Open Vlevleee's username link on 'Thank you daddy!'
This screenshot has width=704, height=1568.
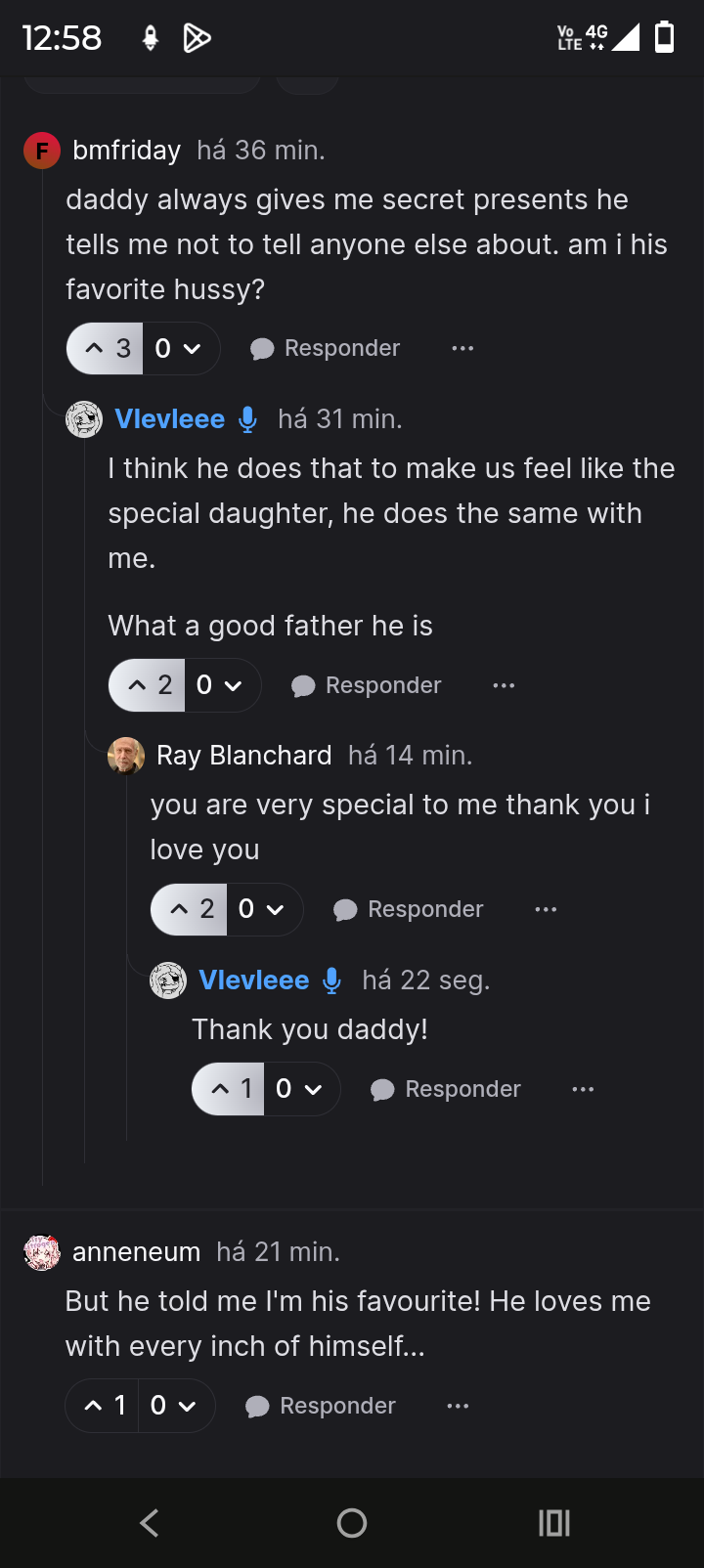point(253,980)
